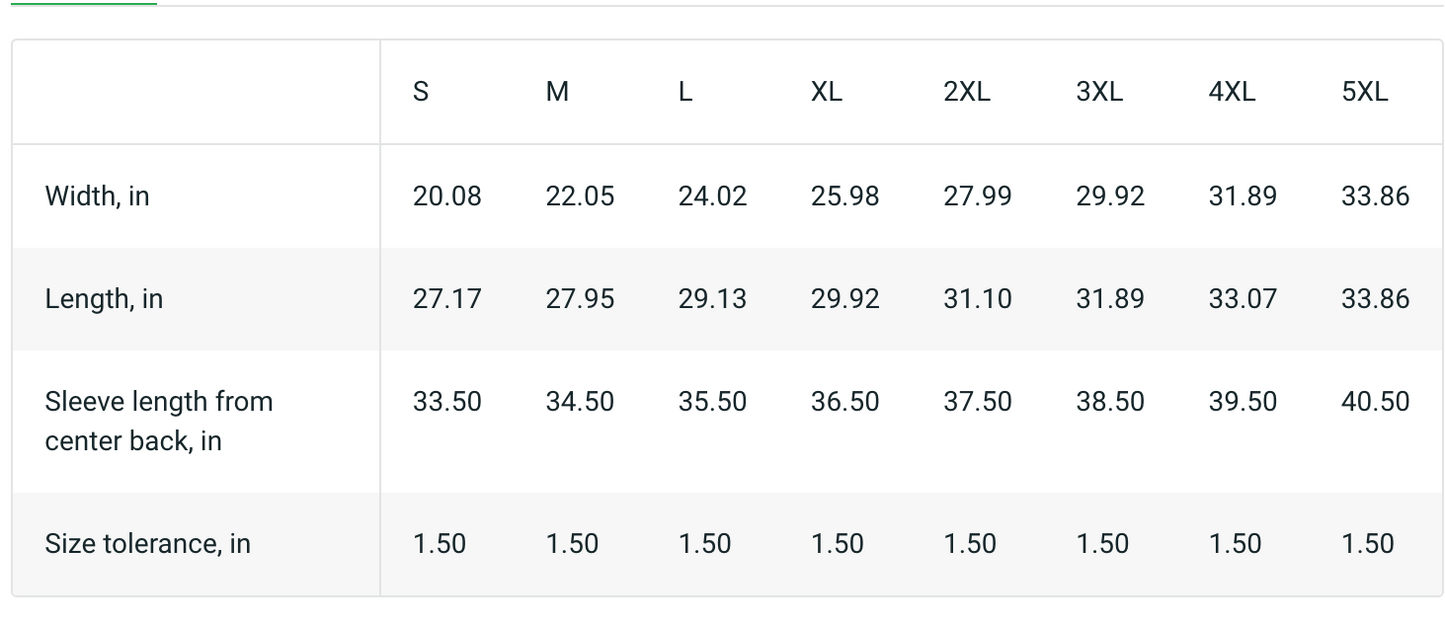
Task: Click the M size column header
Action: pos(557,92)
